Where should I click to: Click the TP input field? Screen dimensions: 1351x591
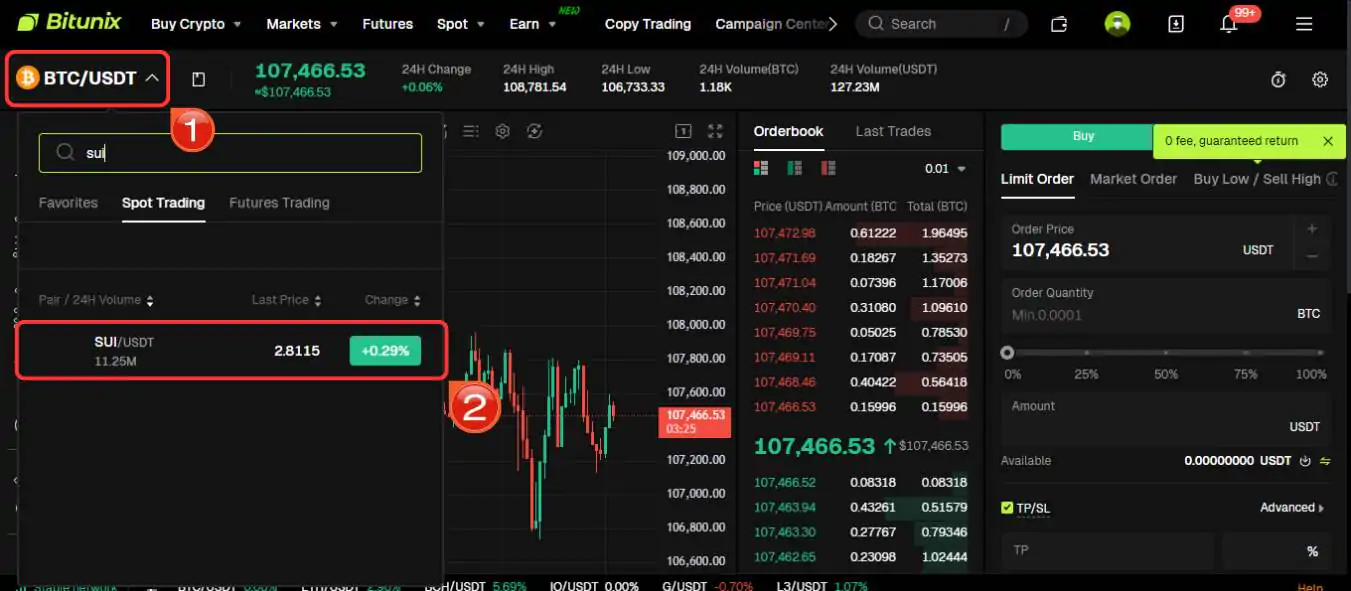1108,551
